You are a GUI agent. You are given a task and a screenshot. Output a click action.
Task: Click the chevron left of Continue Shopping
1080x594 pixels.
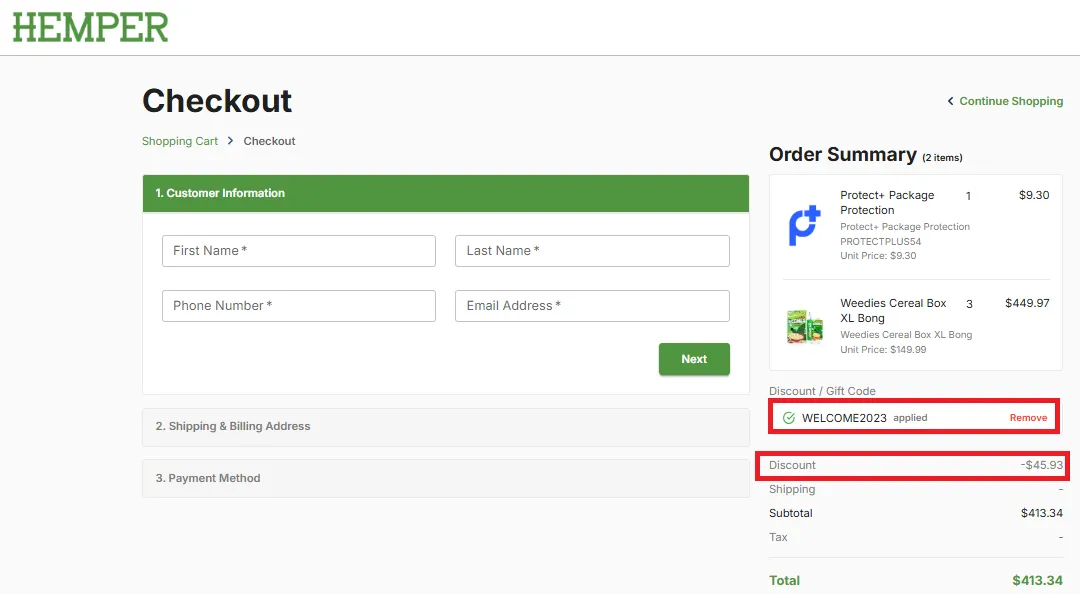951,101
